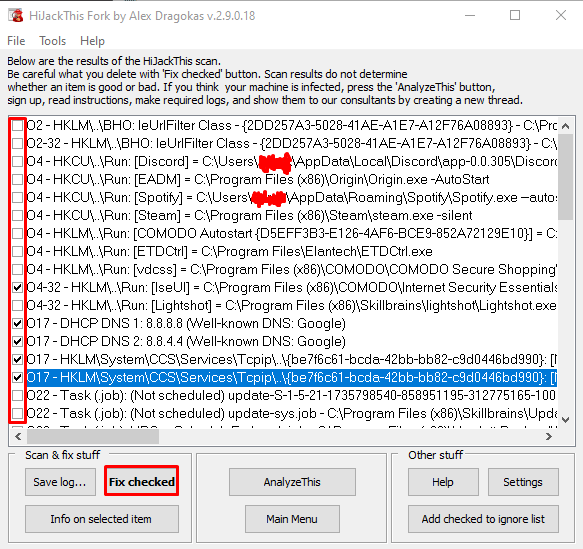Check the Steam silent Run entry box
The width and height of the screenshot is (583, 549).
click(17, 216)
